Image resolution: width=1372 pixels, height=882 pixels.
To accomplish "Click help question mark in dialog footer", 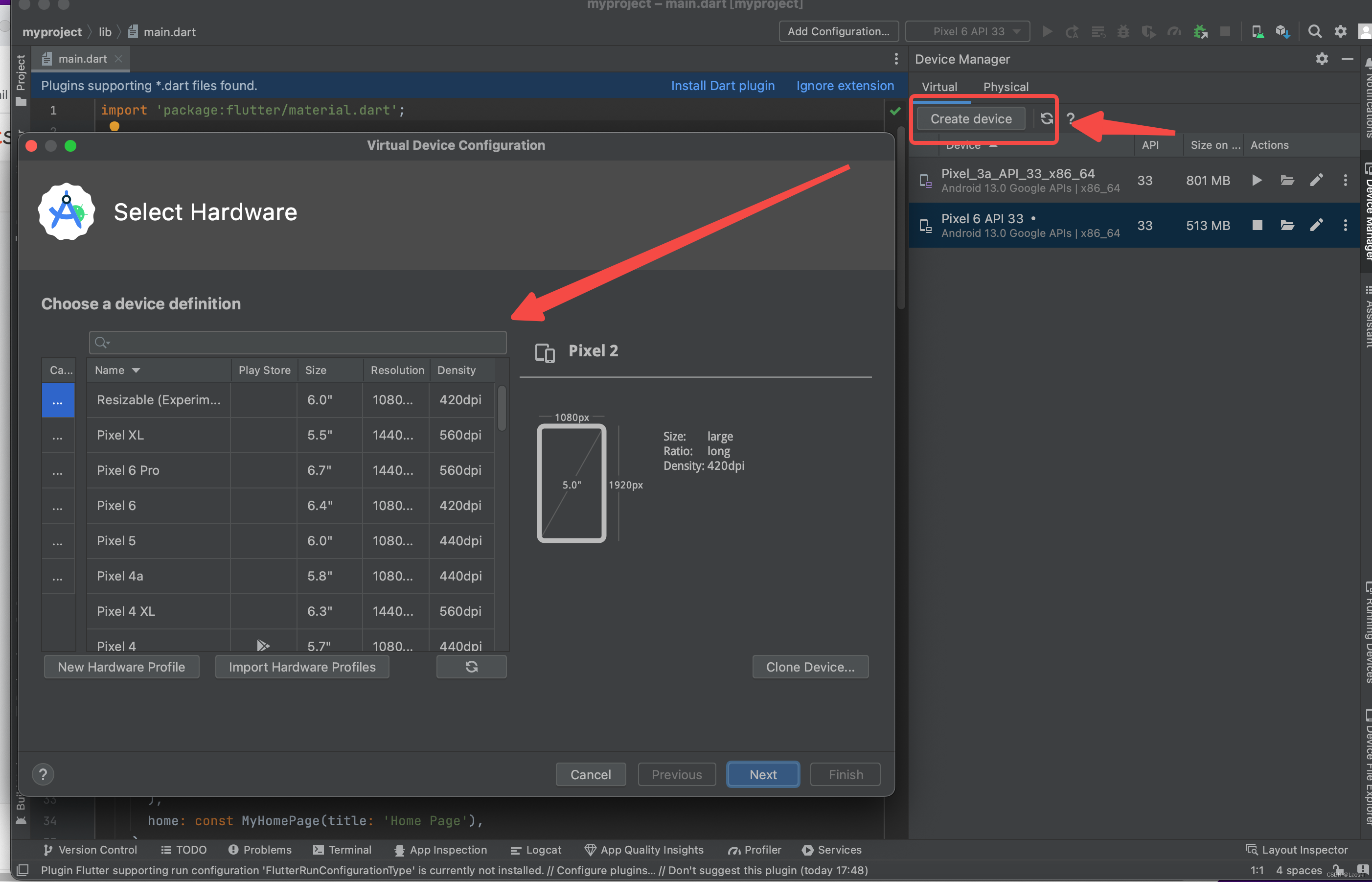I will pyautogui.click(x=43, y=774).
